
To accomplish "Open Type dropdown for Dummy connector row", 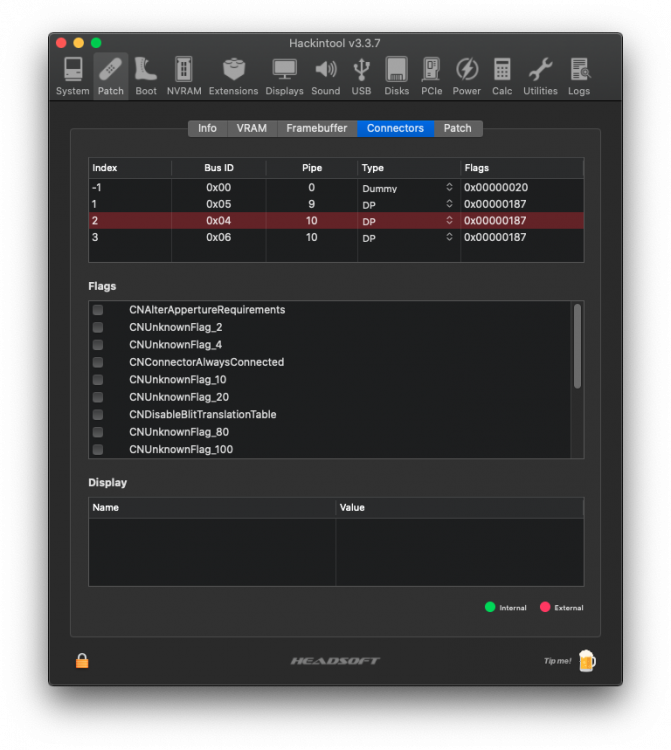I will click(x=449, y=188).
